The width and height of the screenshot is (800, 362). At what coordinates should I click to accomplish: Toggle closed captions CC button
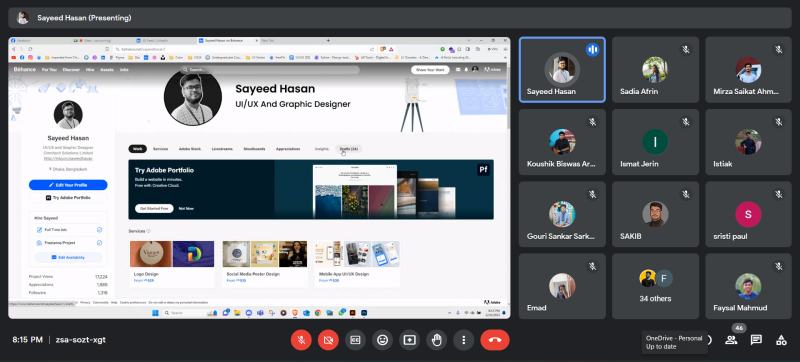tap(355, 340)
